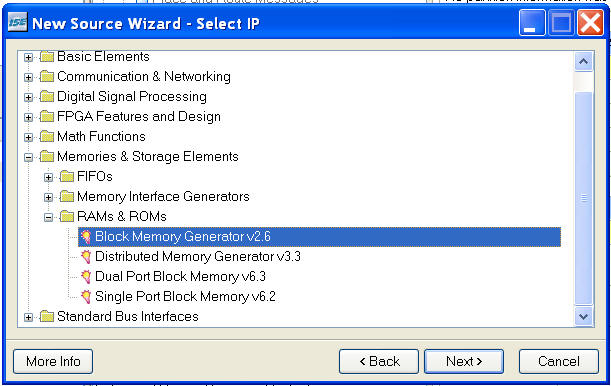
Task: Collapse the RAMs & ROMs node
Action: click(48, 217)
